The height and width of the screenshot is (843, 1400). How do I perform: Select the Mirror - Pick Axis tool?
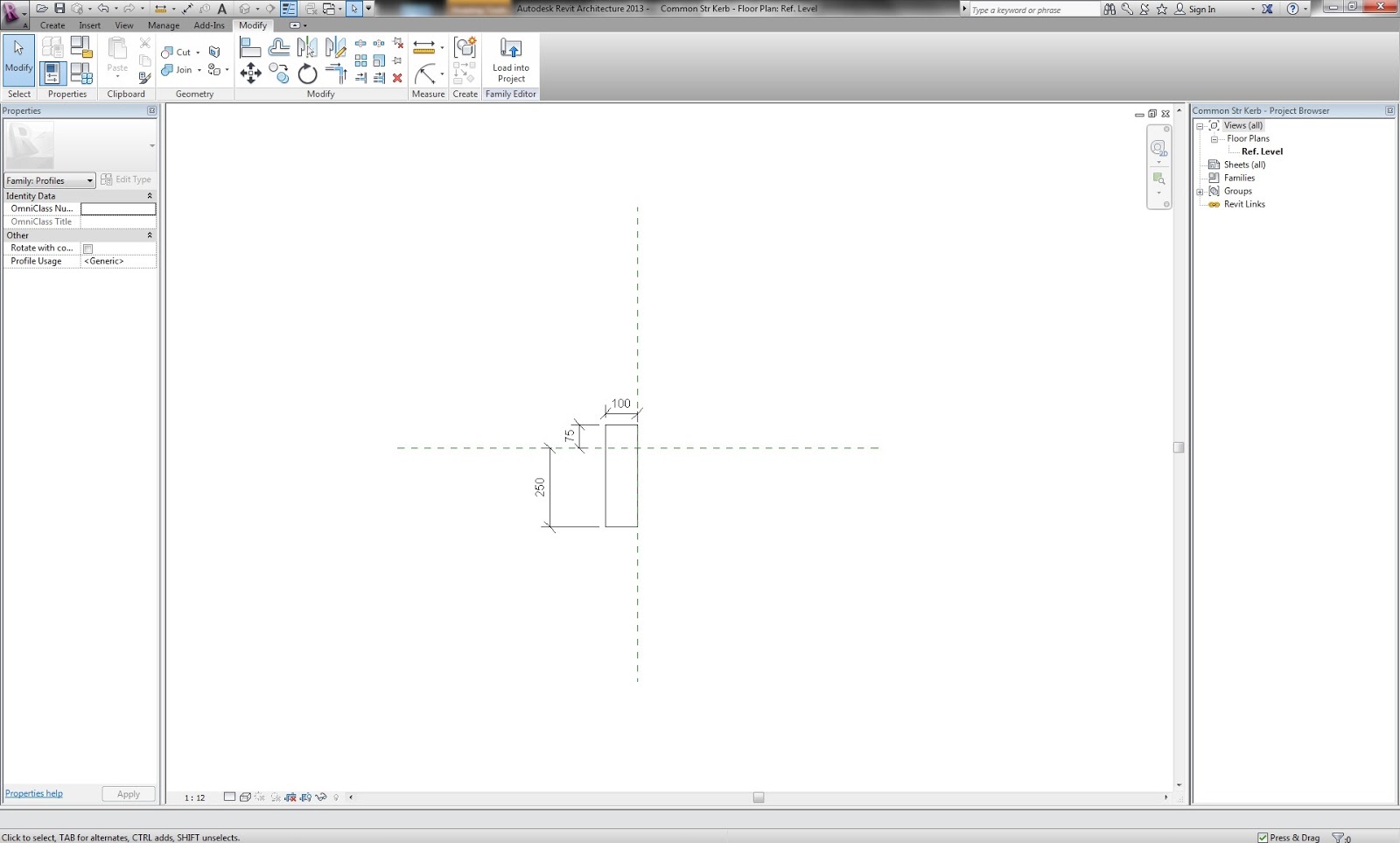pyautogui.click(x=308, y=46)
